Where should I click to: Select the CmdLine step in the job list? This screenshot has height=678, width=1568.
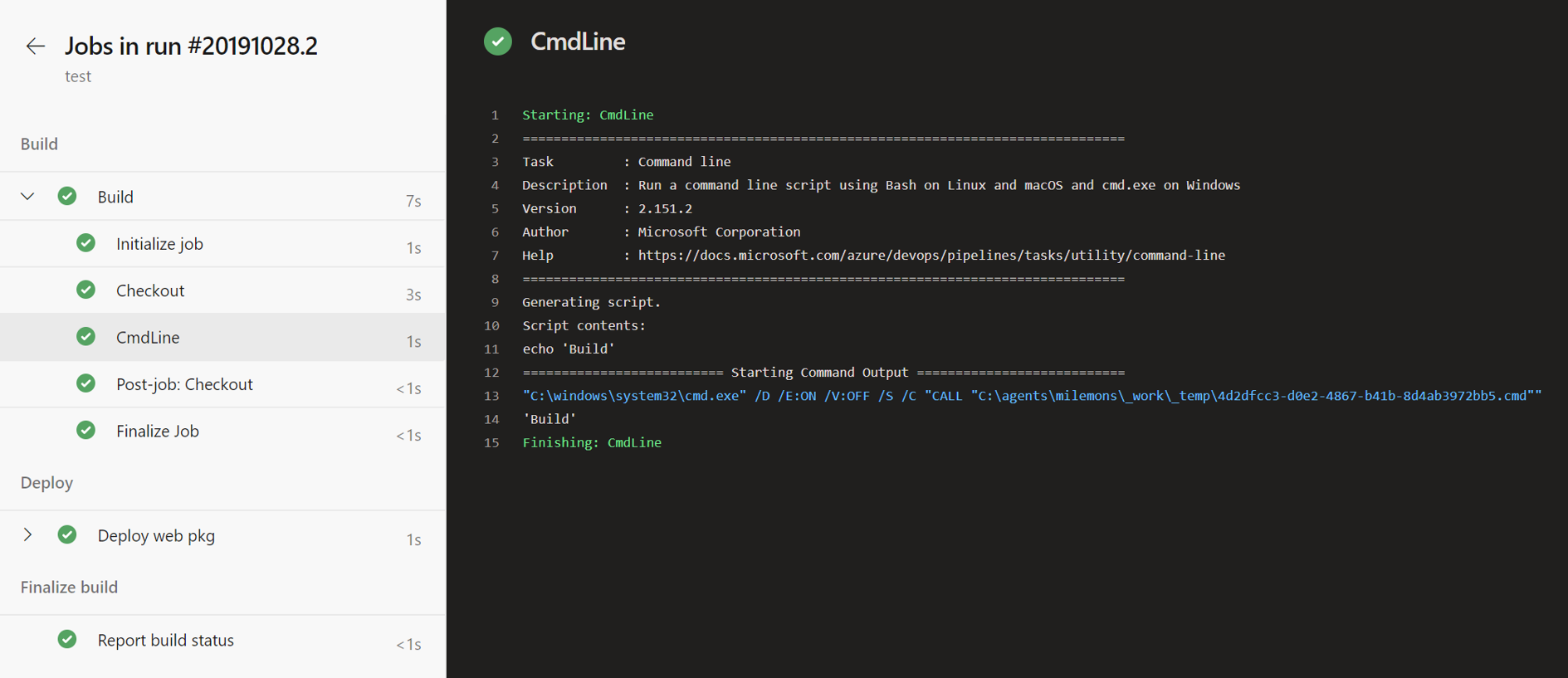pyautogui.click(x=222, y=337)
